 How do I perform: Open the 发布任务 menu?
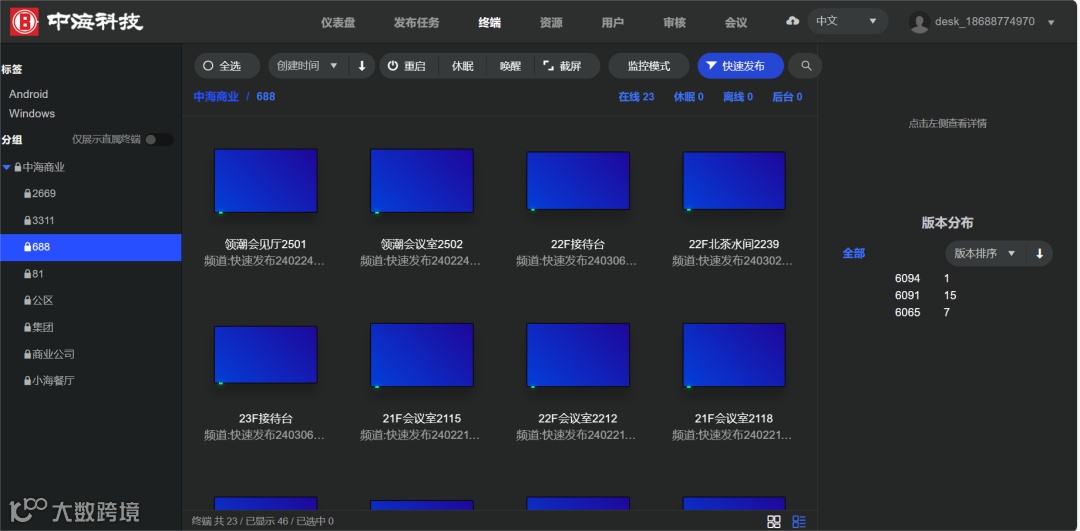(416, 23)
